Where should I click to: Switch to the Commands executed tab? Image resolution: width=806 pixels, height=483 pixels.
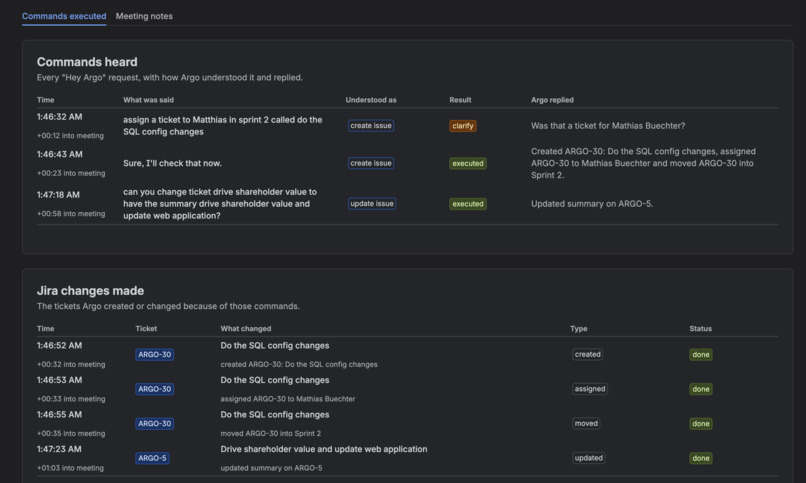(x=64, y=16)
